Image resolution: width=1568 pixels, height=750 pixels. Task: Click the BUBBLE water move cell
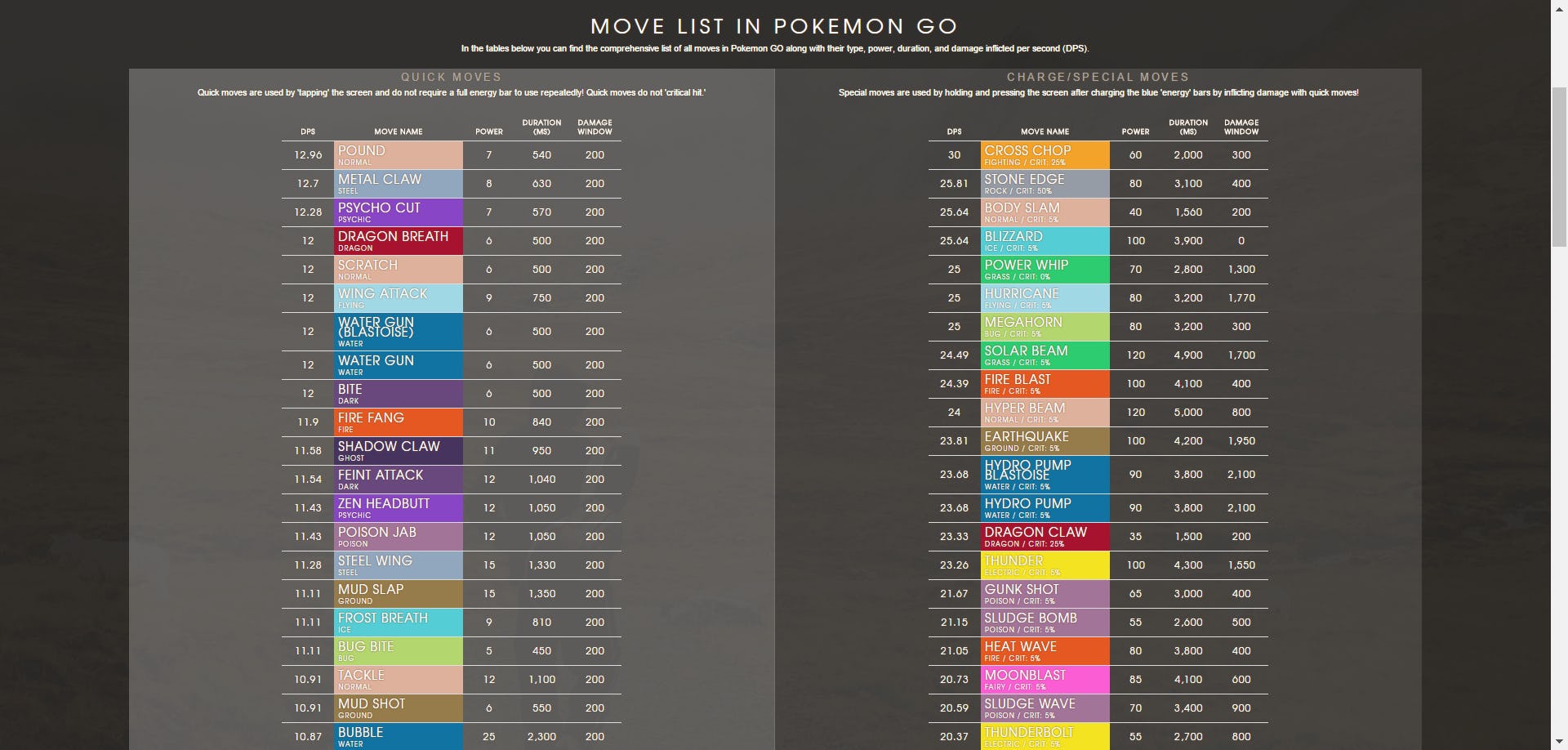(x=399, y=736)
